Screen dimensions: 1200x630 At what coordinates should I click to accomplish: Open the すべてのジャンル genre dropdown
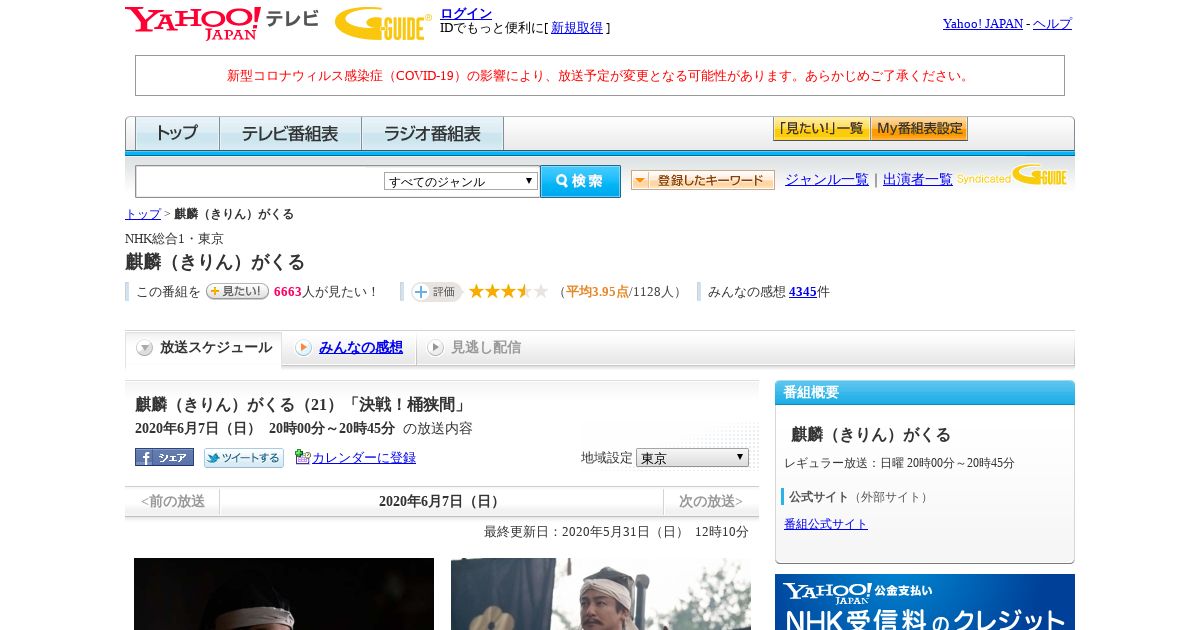[x=461, y=181]
